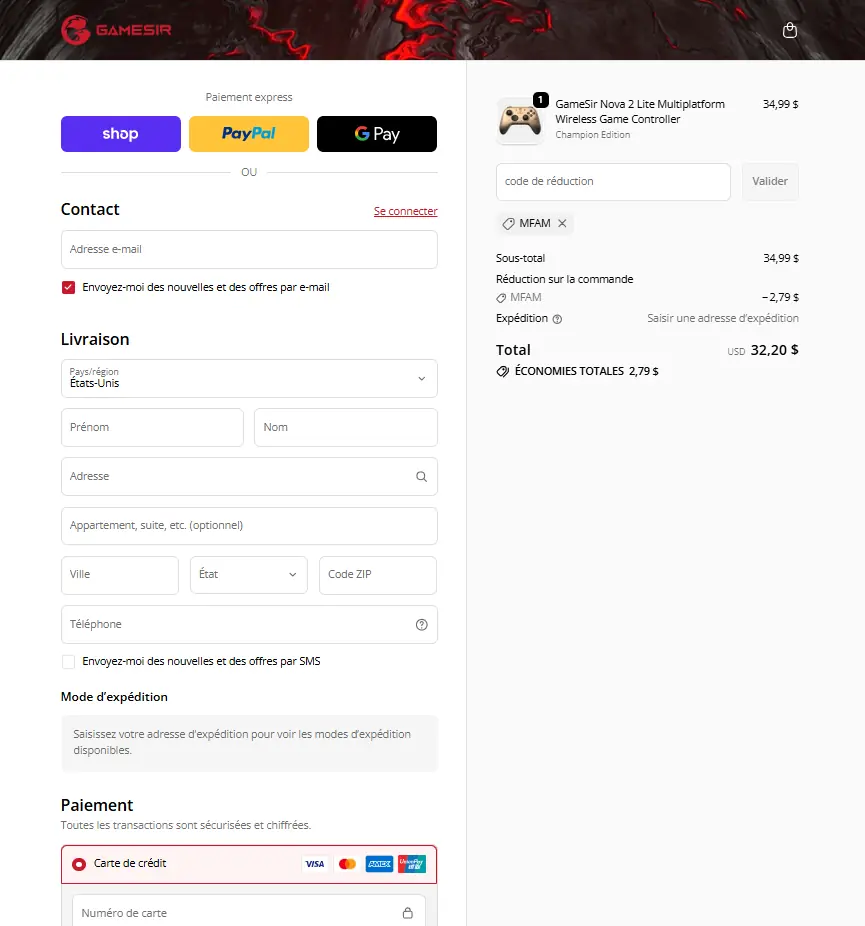Expand the État dropdown

click(x=249, y=575)
